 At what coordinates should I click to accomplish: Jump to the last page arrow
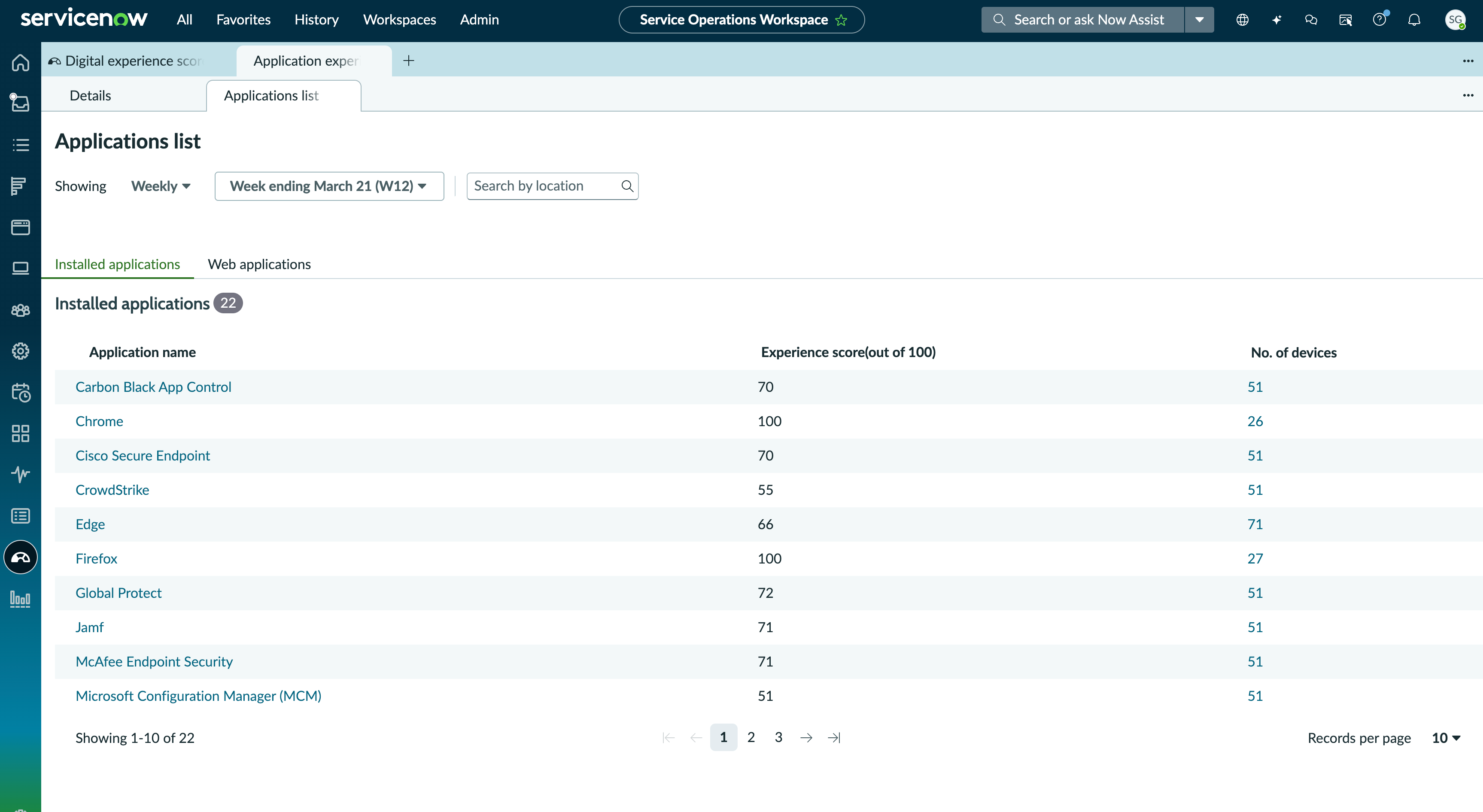(834, 737)
